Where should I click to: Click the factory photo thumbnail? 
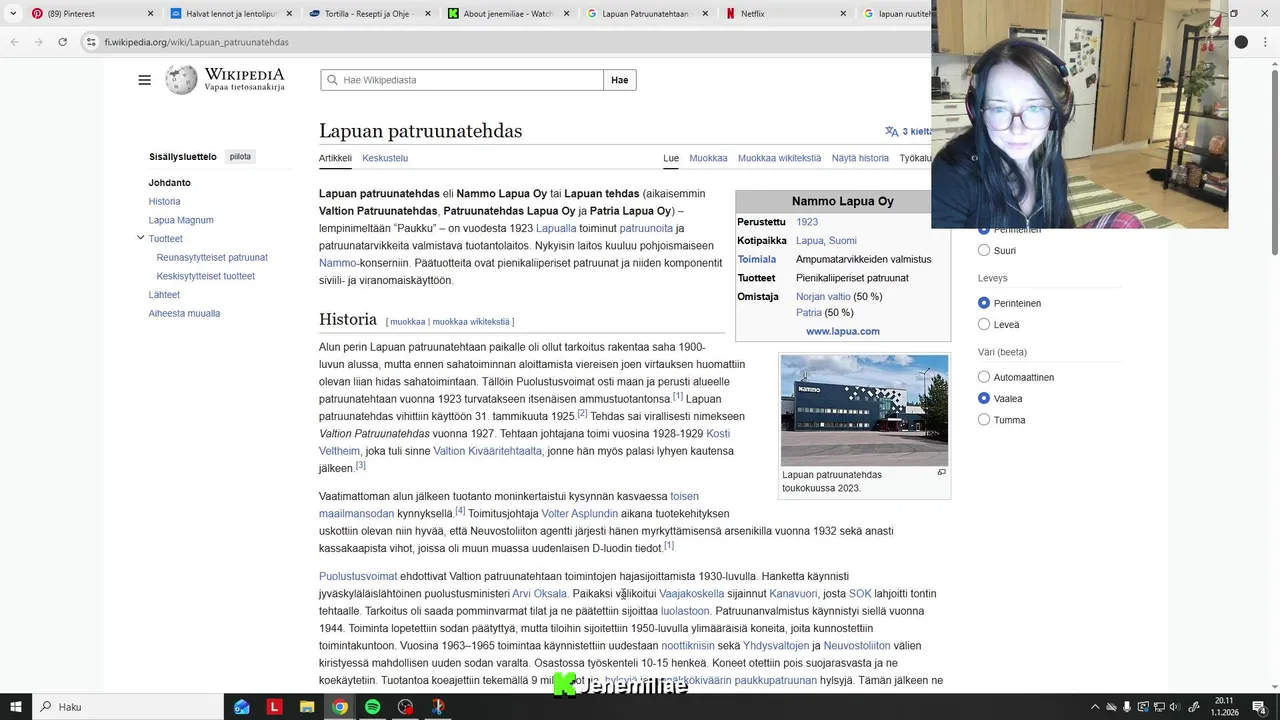pos(864,410)
